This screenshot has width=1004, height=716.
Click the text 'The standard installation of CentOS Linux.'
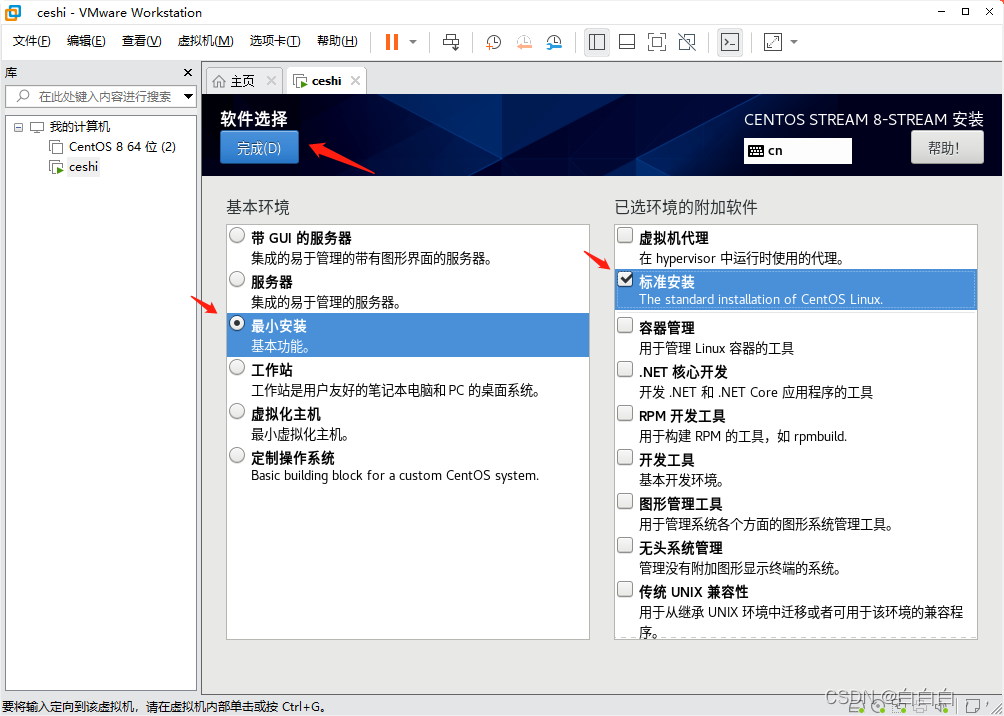761,299
